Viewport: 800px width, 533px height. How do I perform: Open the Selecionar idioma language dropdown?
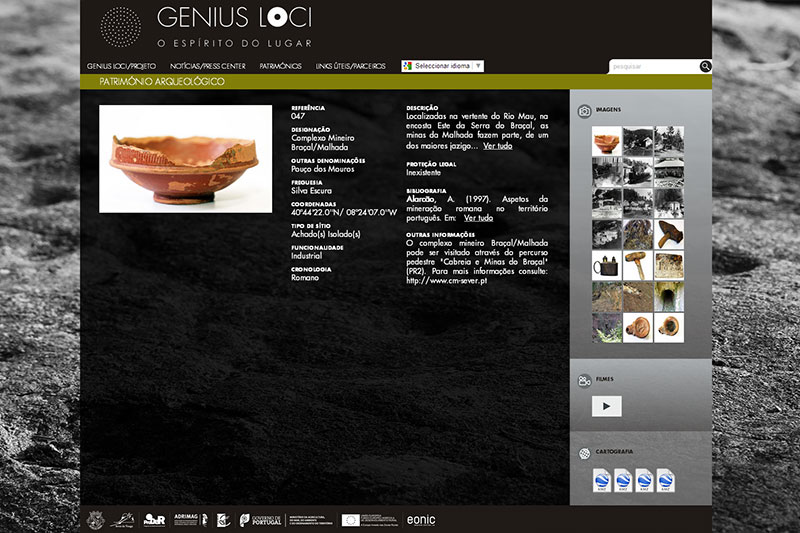pyautogui.click(x=443, y=66)
